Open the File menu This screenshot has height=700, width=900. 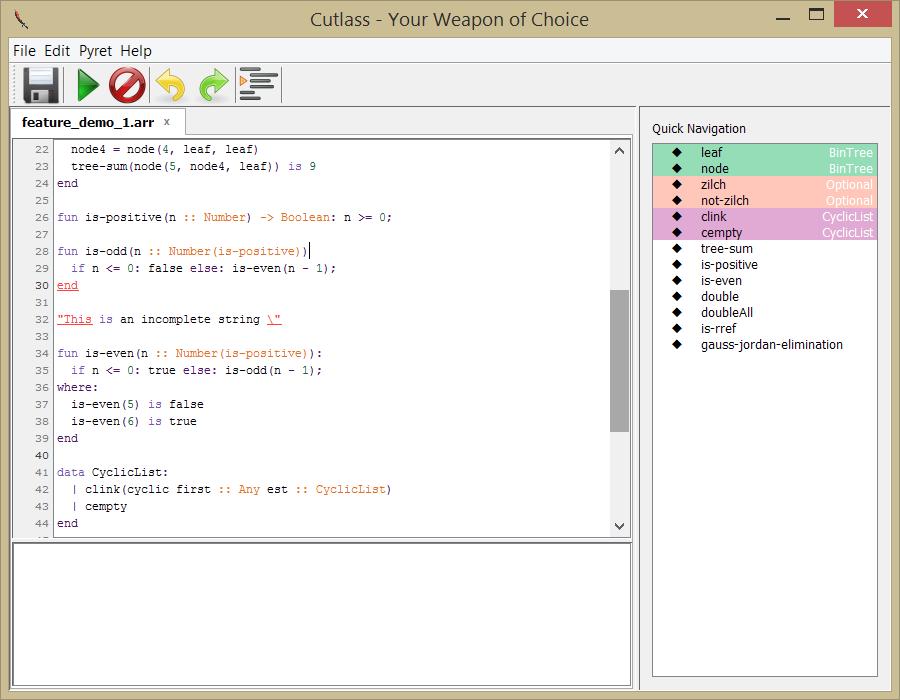point(24,50)
